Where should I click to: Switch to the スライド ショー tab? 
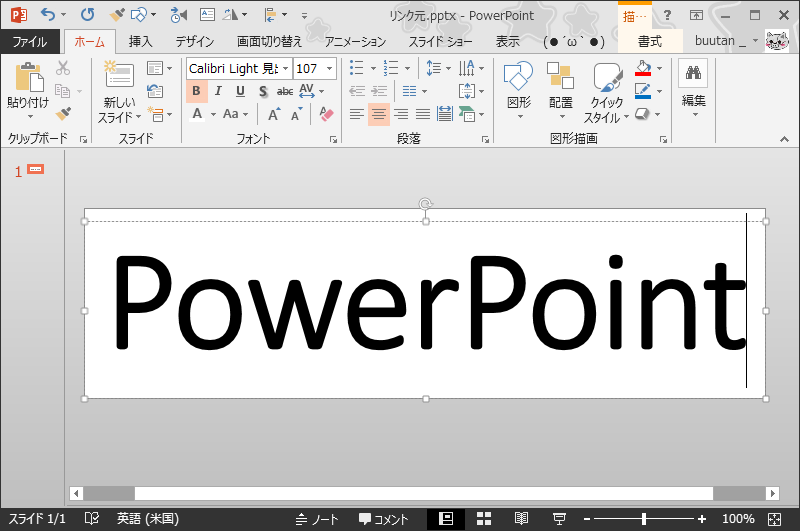[440, 41]
